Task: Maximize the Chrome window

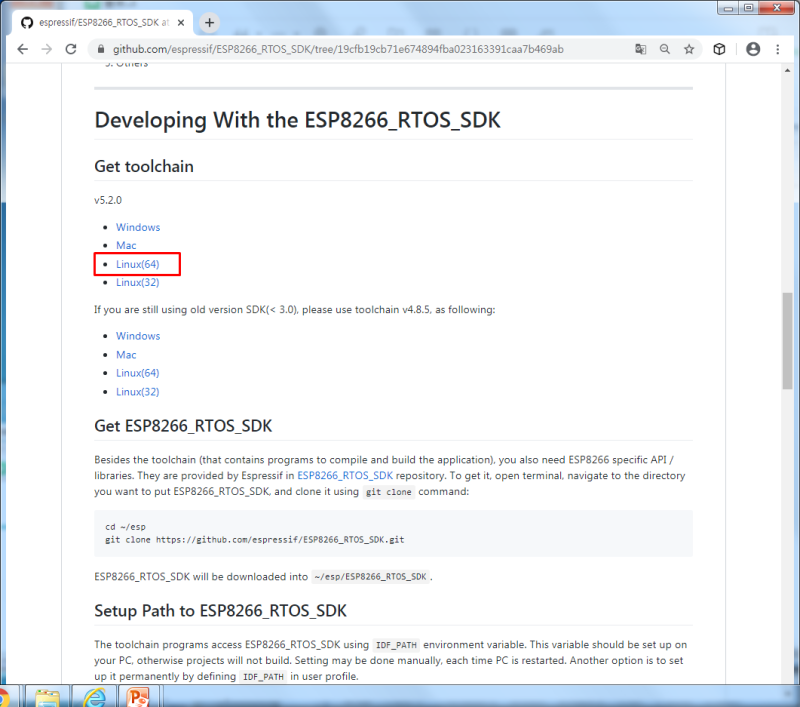Action: (748, 8)
